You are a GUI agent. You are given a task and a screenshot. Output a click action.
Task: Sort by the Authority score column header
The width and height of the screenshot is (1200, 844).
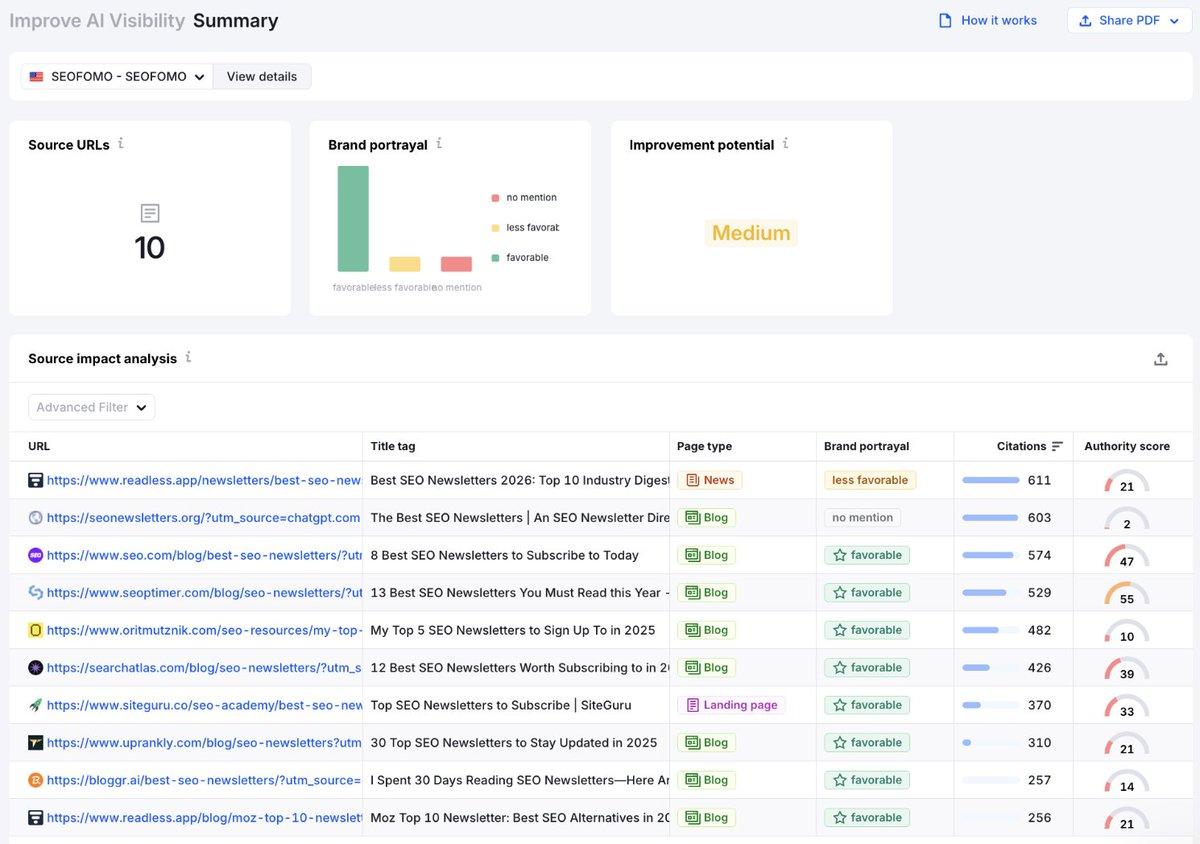[1127, 446]
